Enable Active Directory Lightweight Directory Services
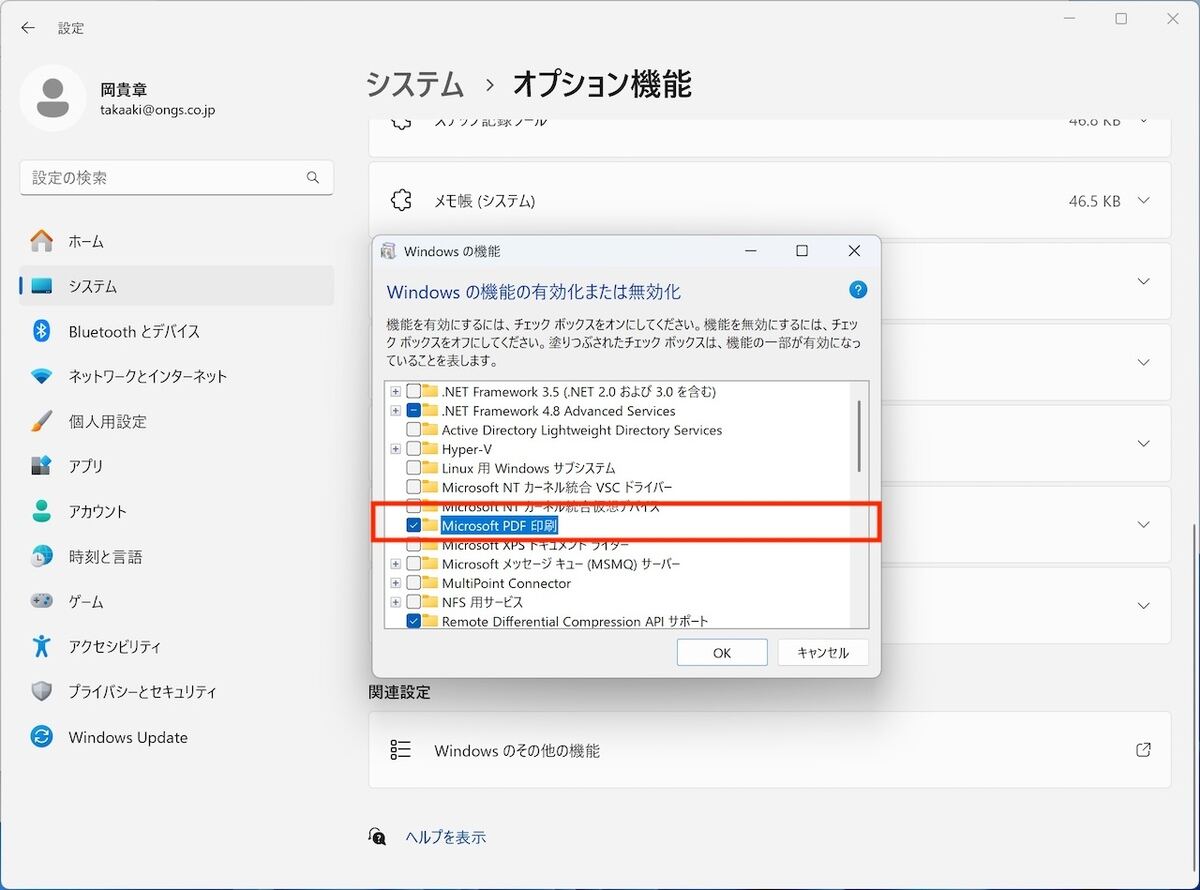 413,430
